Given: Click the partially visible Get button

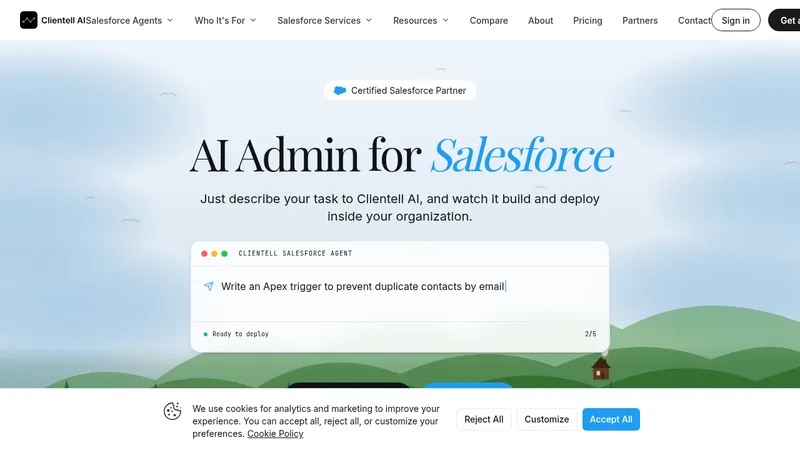Looking at the screenshot, I should [x=785, y=20].
